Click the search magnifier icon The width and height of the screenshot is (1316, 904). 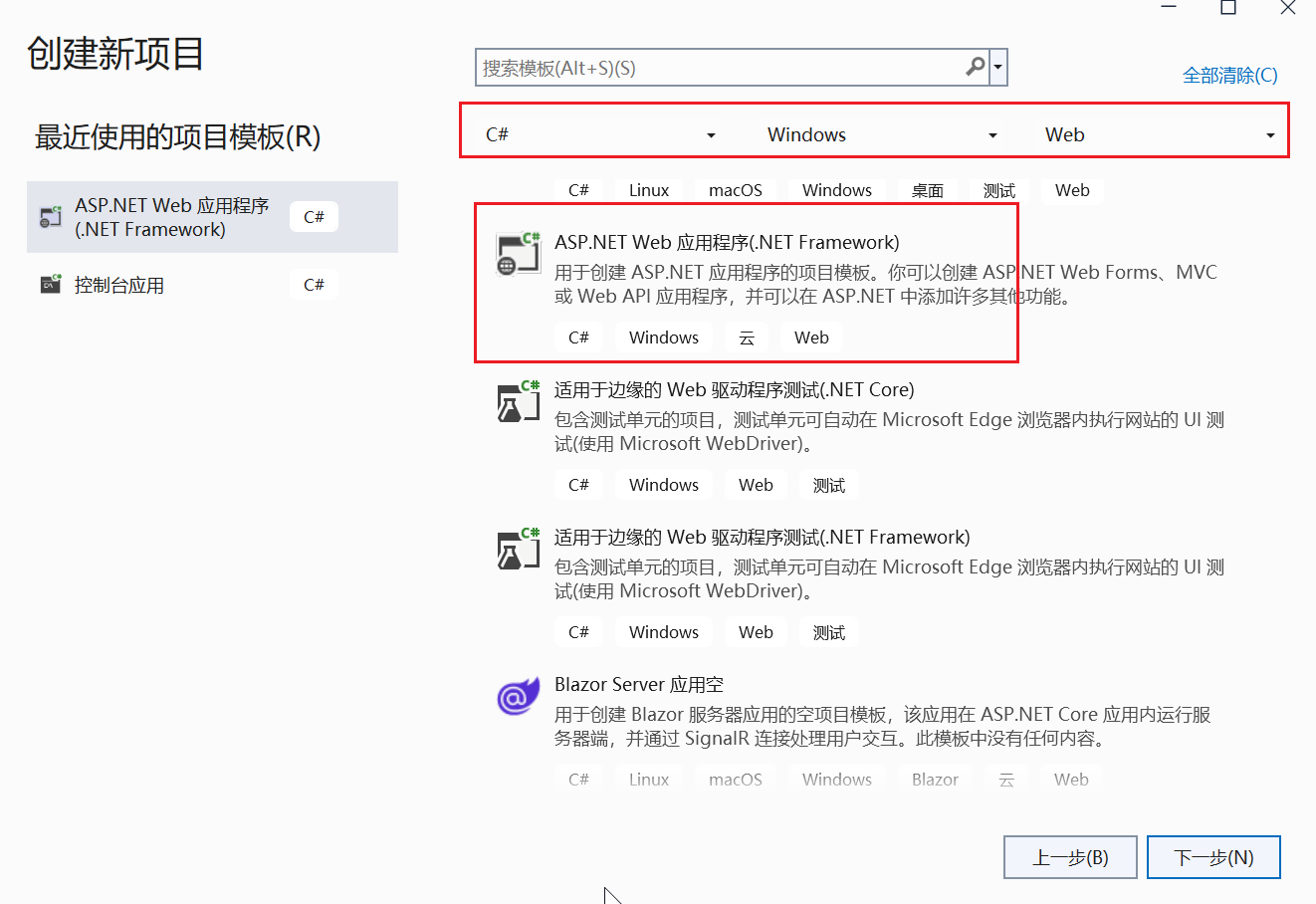tap(976, 67)
